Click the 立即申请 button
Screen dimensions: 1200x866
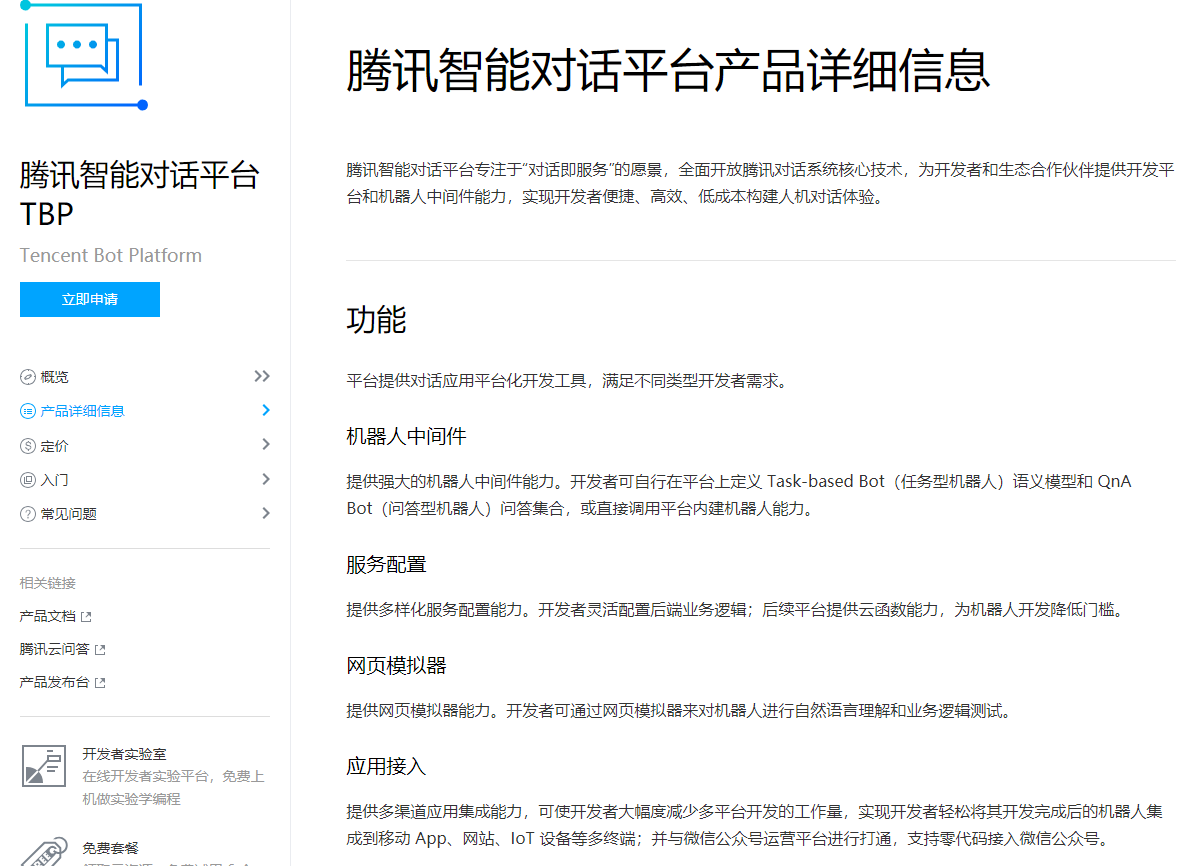click(x=89, y=299)
